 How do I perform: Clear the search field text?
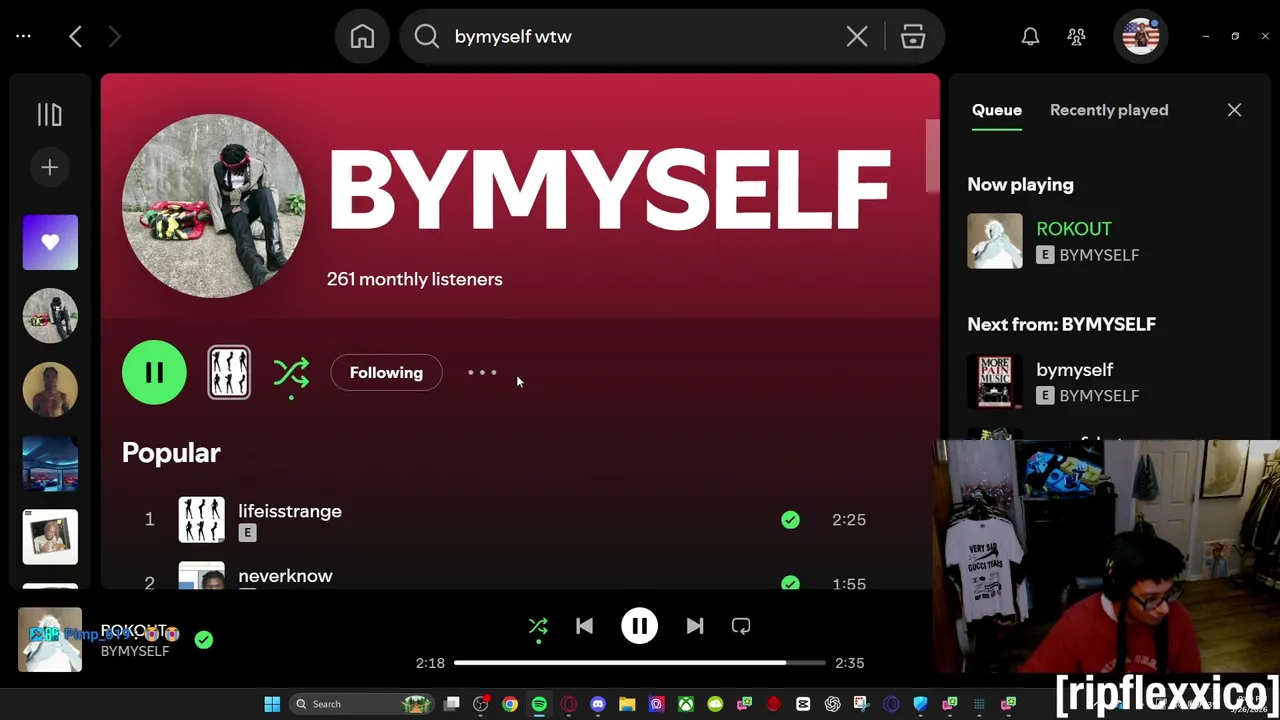coord(857,36)
